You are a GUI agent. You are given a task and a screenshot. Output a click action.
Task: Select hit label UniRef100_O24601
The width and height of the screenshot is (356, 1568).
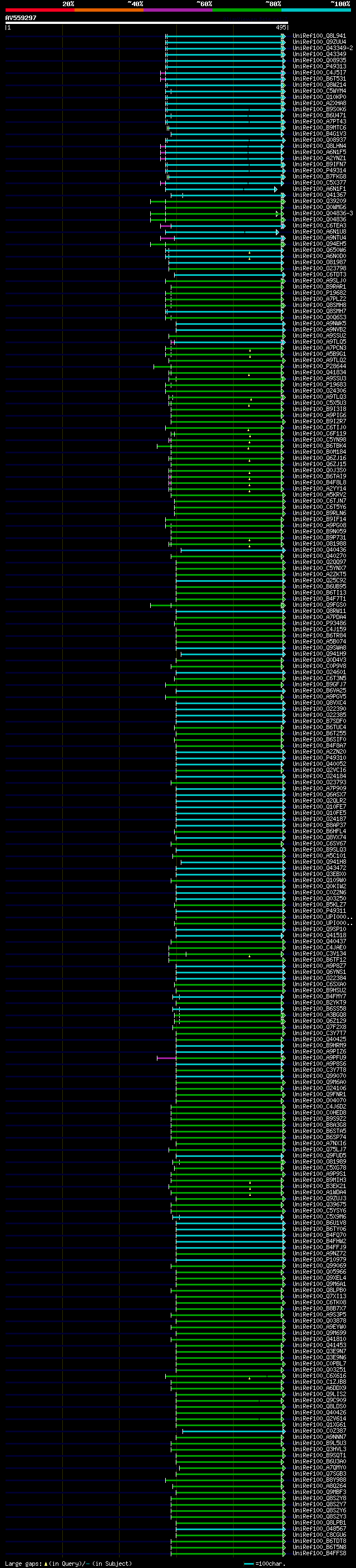(319, 672)
